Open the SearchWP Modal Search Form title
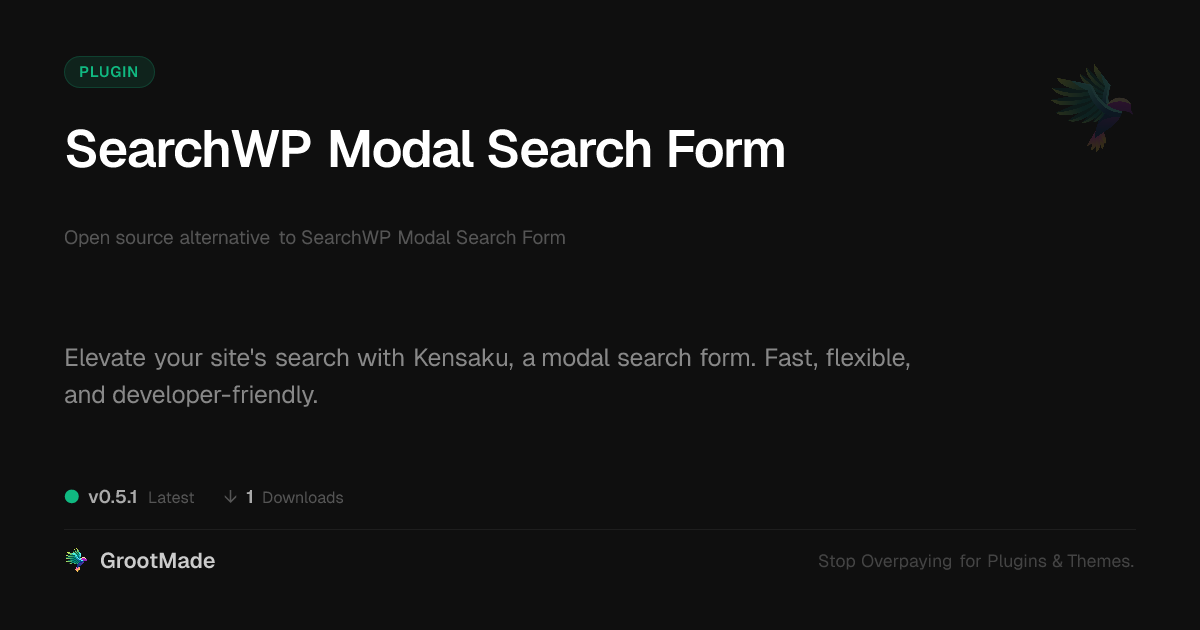The image size is (1200, 630). (x=425, y=150)
